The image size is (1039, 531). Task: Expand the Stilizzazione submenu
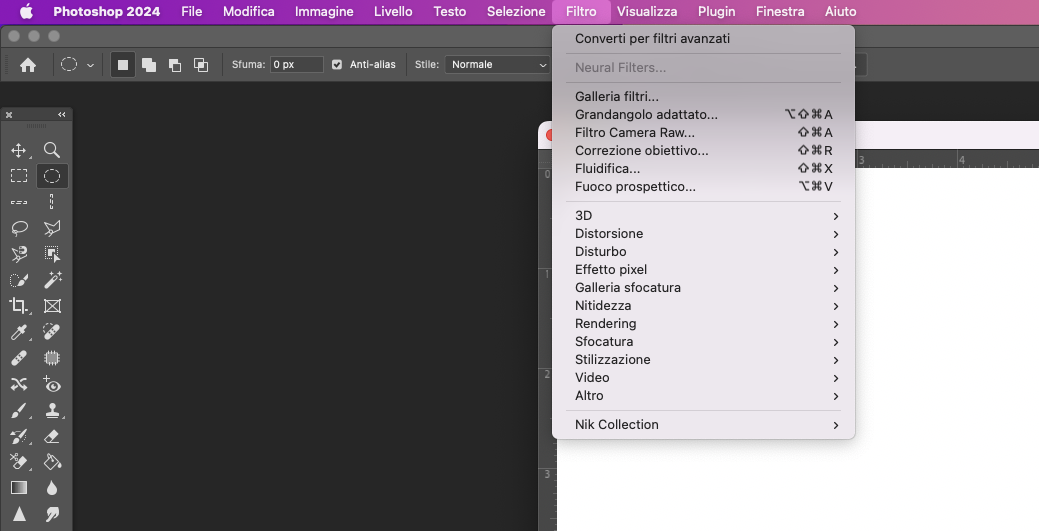(704, 360)
